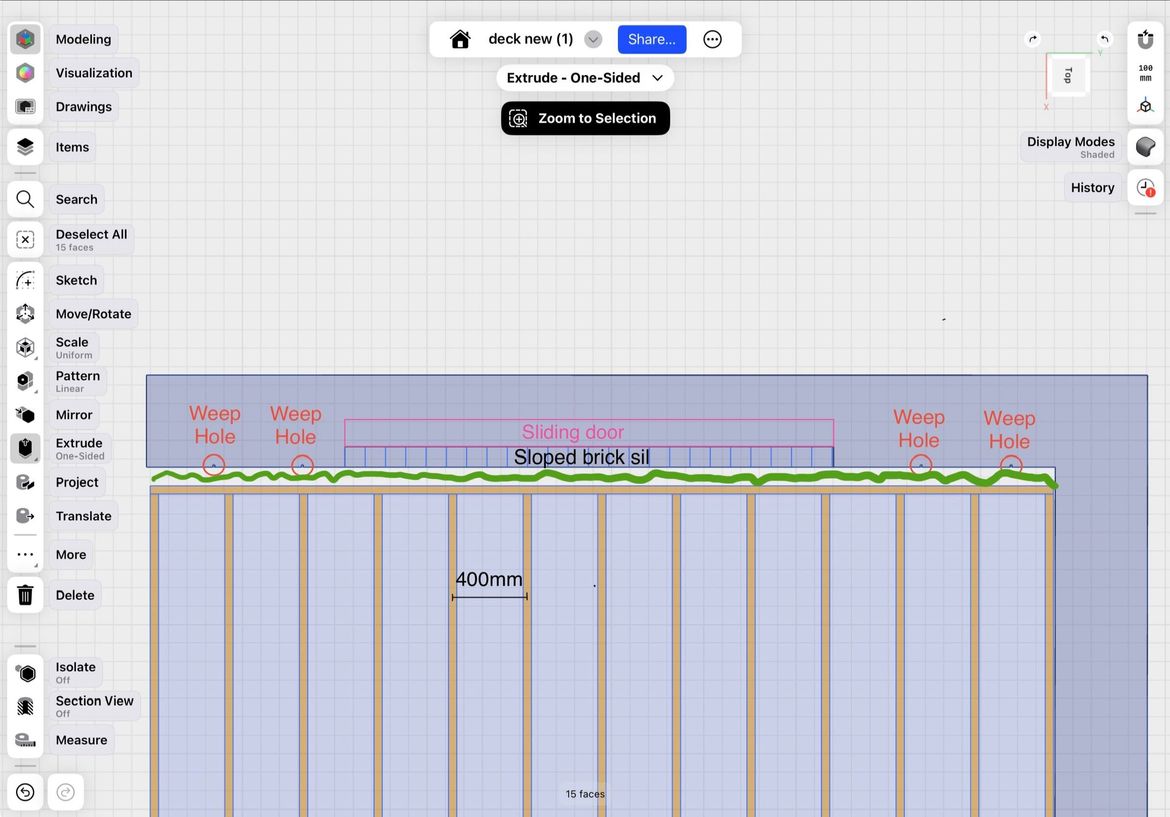Open the Items layers icon
This screenshot has height=817, width=1170.
click(x=26, y=147)
